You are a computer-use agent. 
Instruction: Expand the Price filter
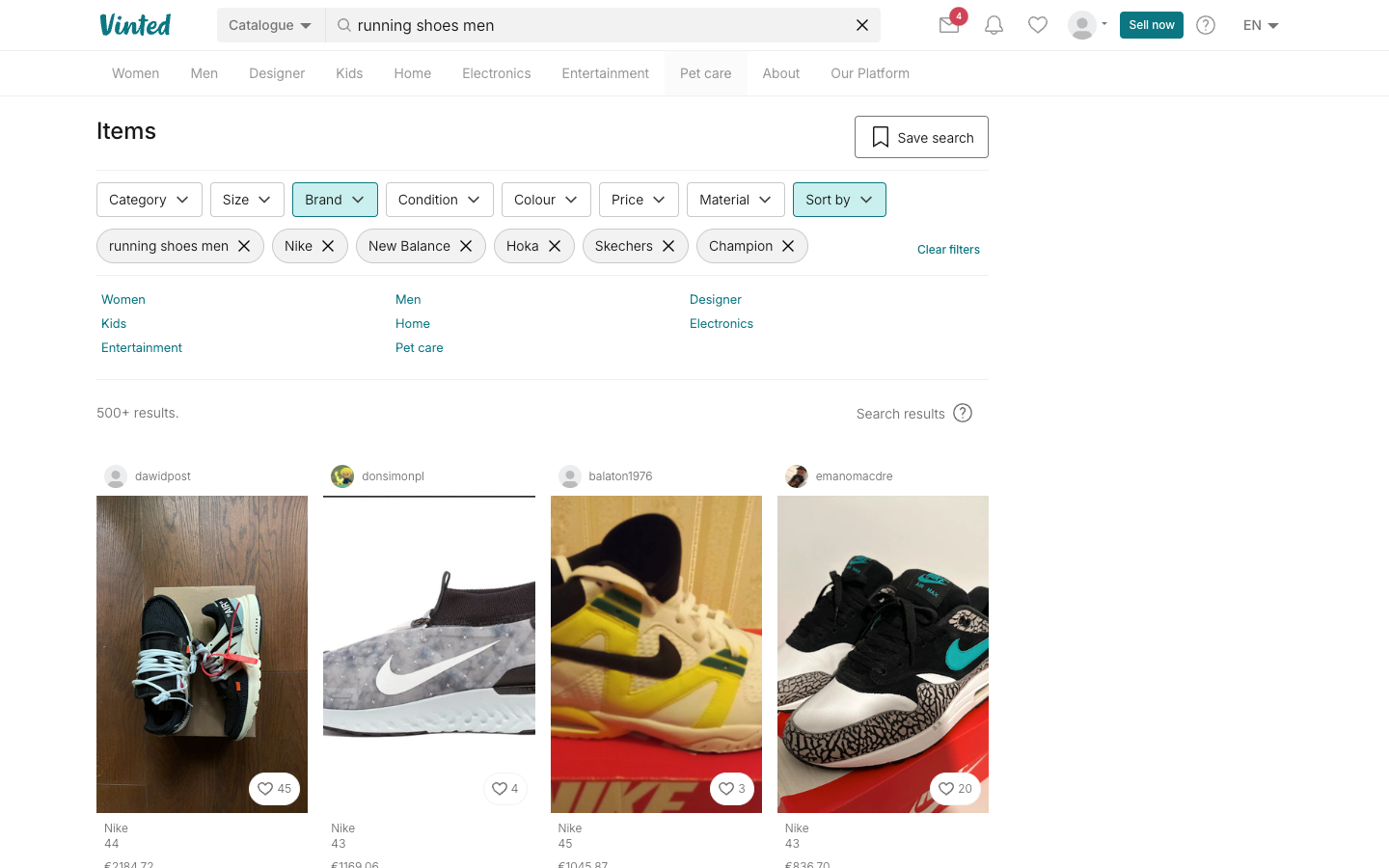[639, 200]
